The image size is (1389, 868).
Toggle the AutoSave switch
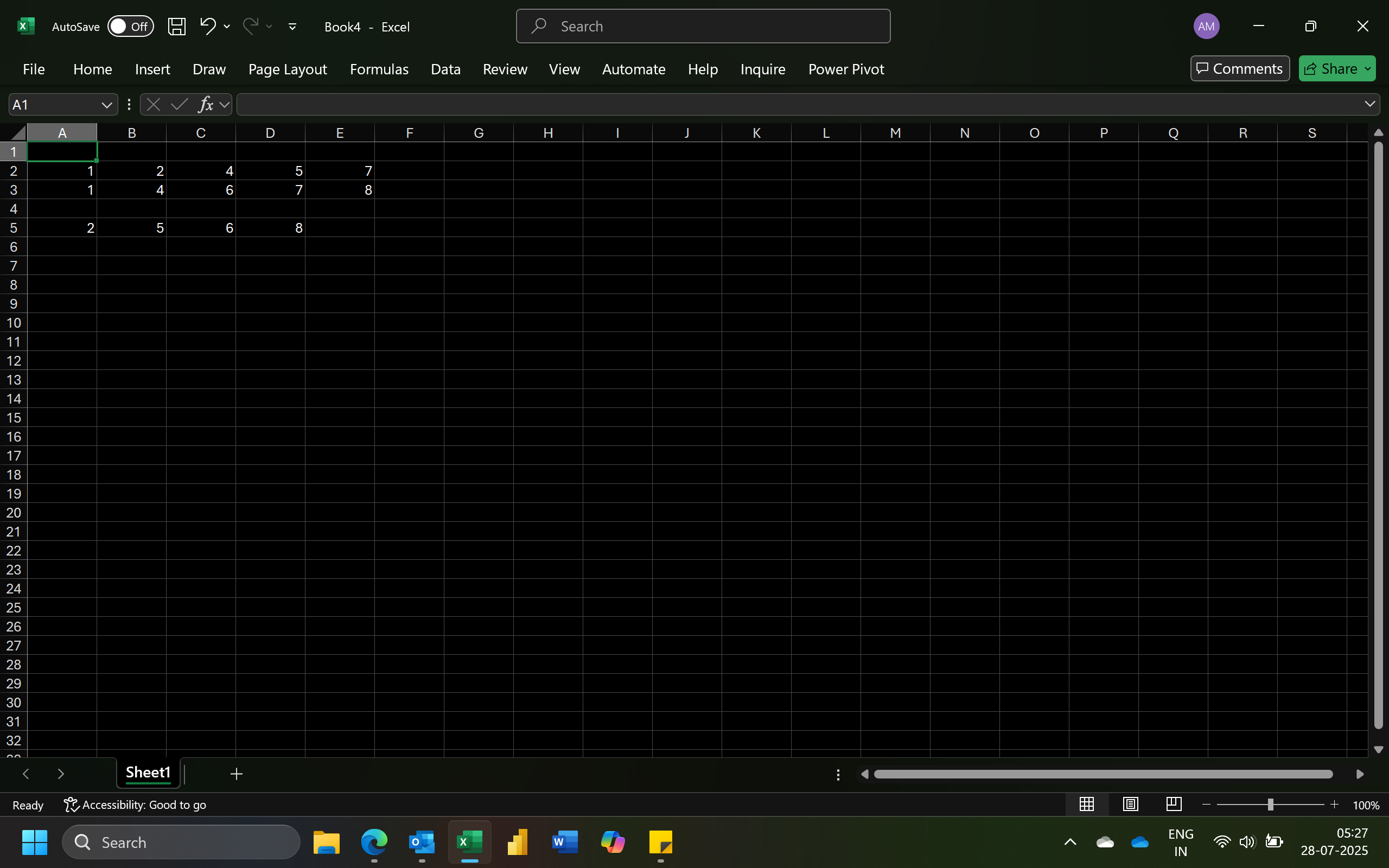(130, 27)
